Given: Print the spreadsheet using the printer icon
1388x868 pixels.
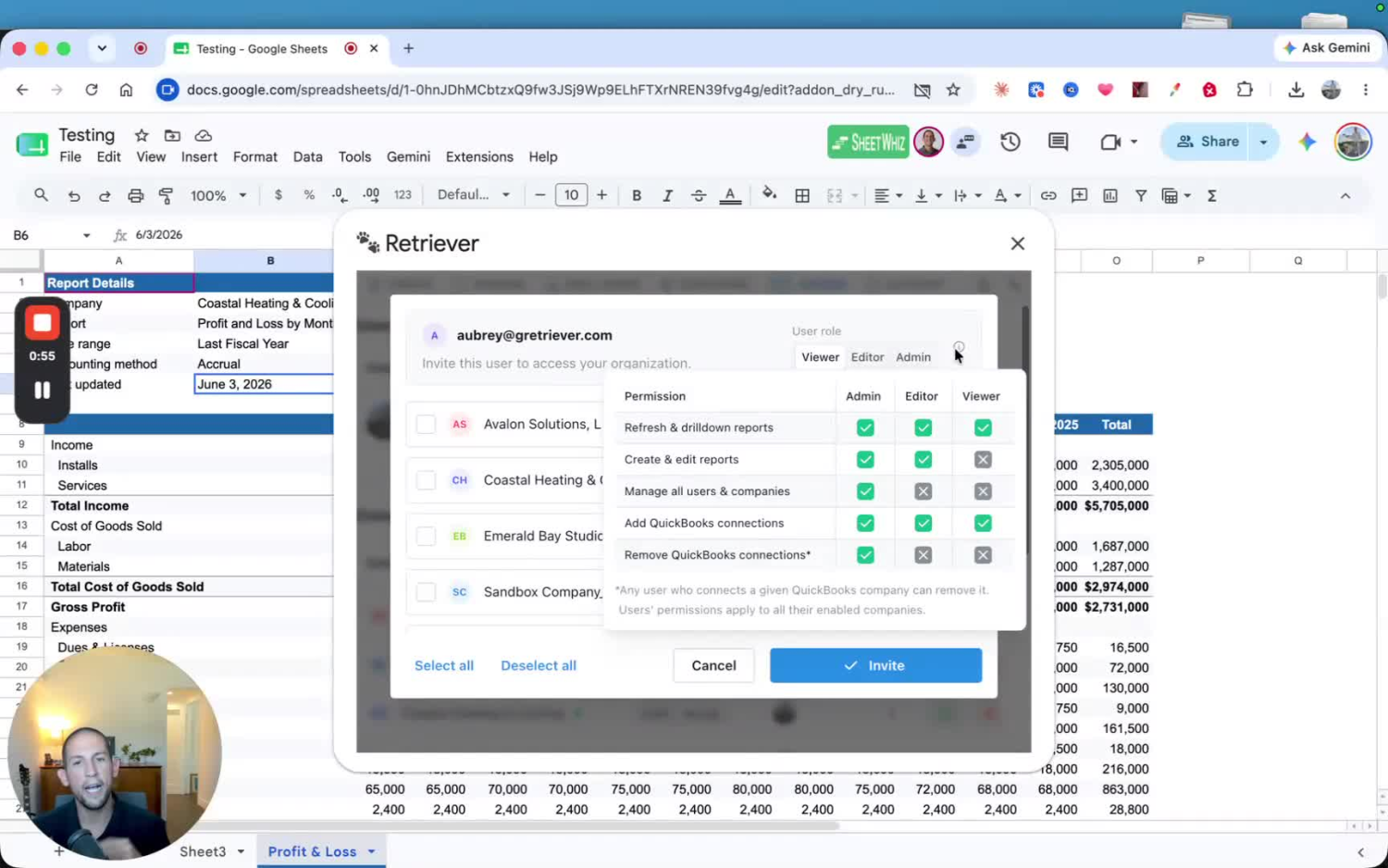Looking at the screenshot, I should coord(136,195).
